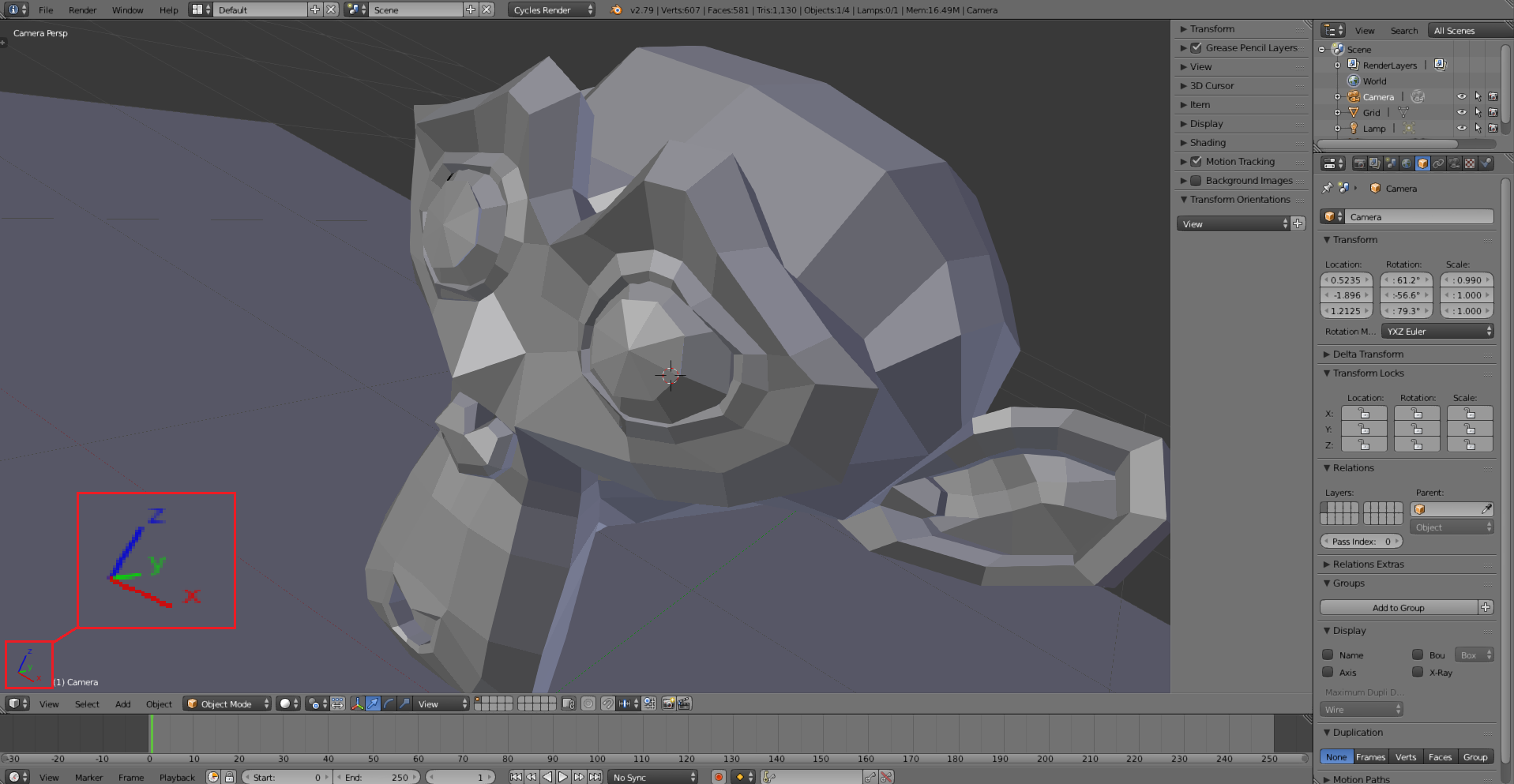Enable the Axis display checkbox

click(1328, 672)
